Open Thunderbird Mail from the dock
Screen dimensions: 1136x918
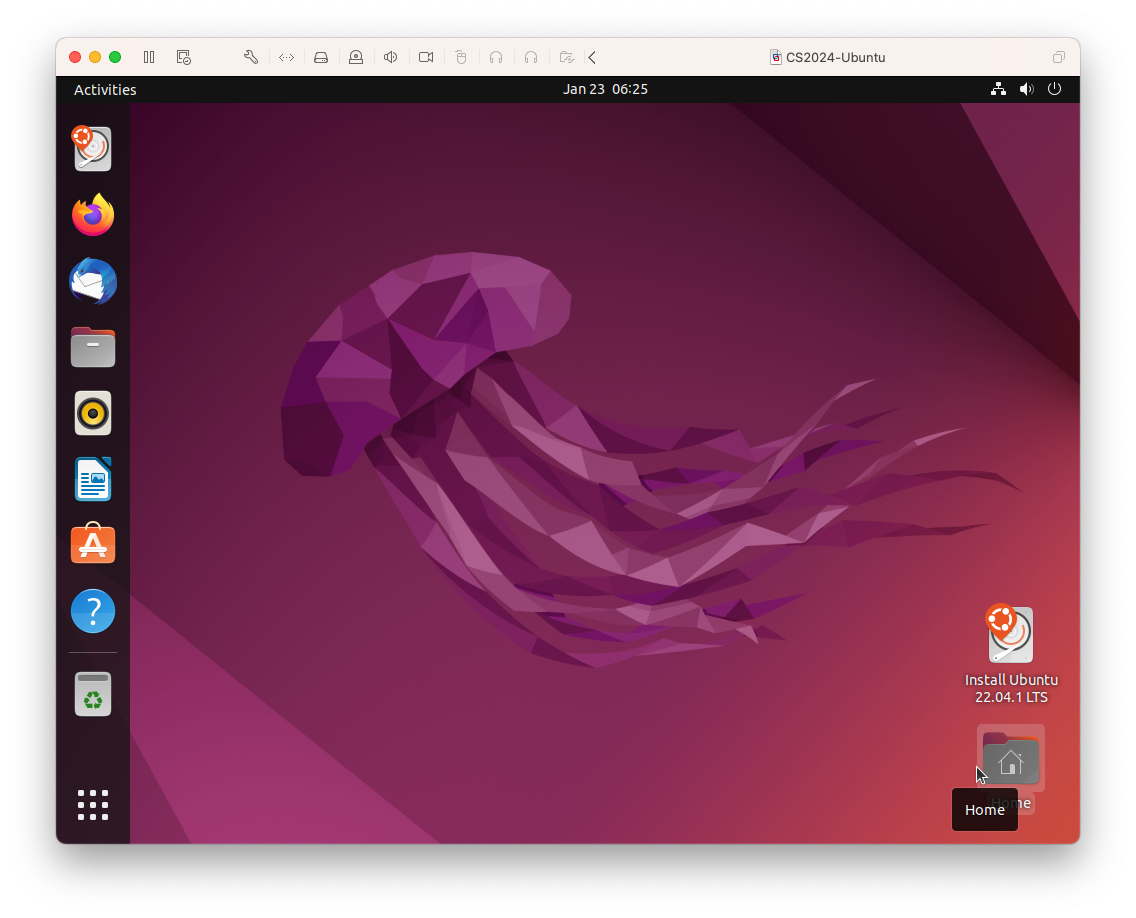93,281
